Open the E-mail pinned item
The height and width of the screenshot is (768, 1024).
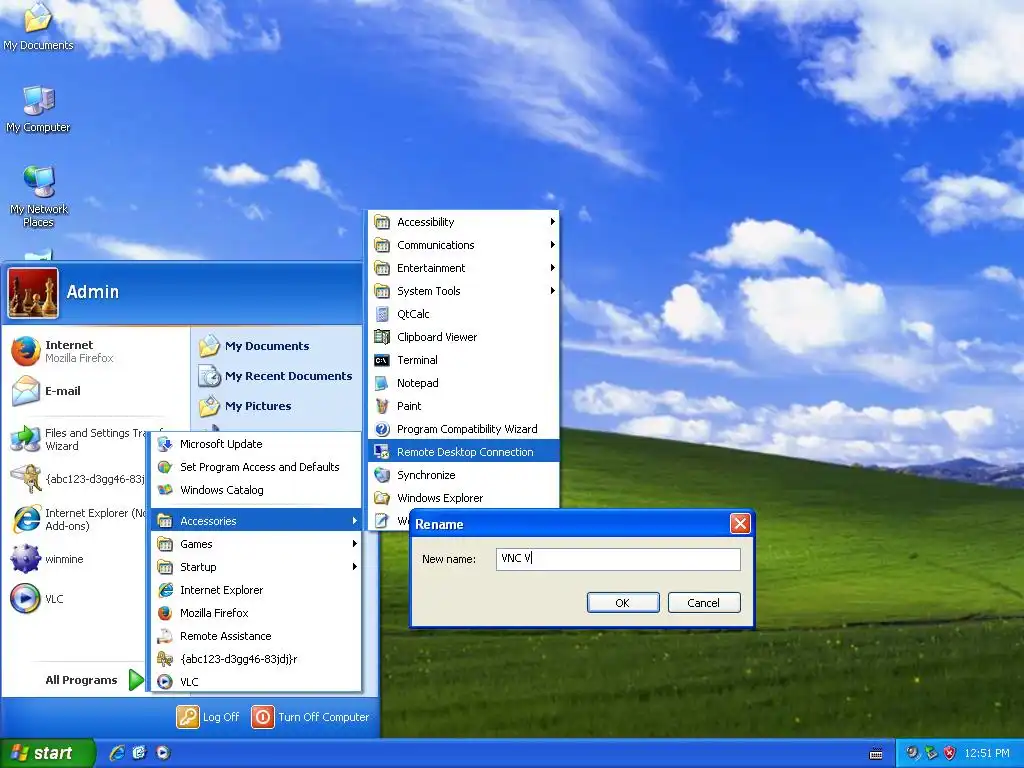(47, 391)
